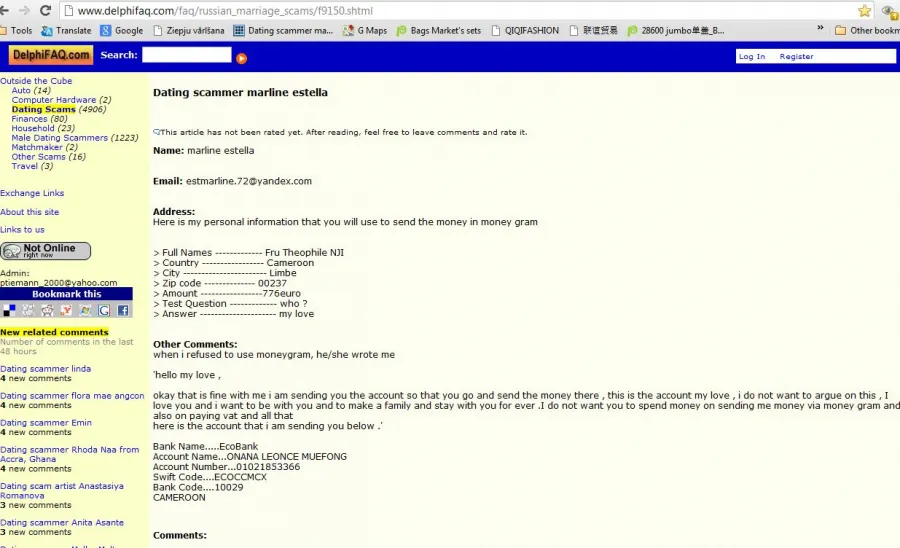Bookmark with the Google icon
The image size is (900, 548).
(x=104, y=310)
